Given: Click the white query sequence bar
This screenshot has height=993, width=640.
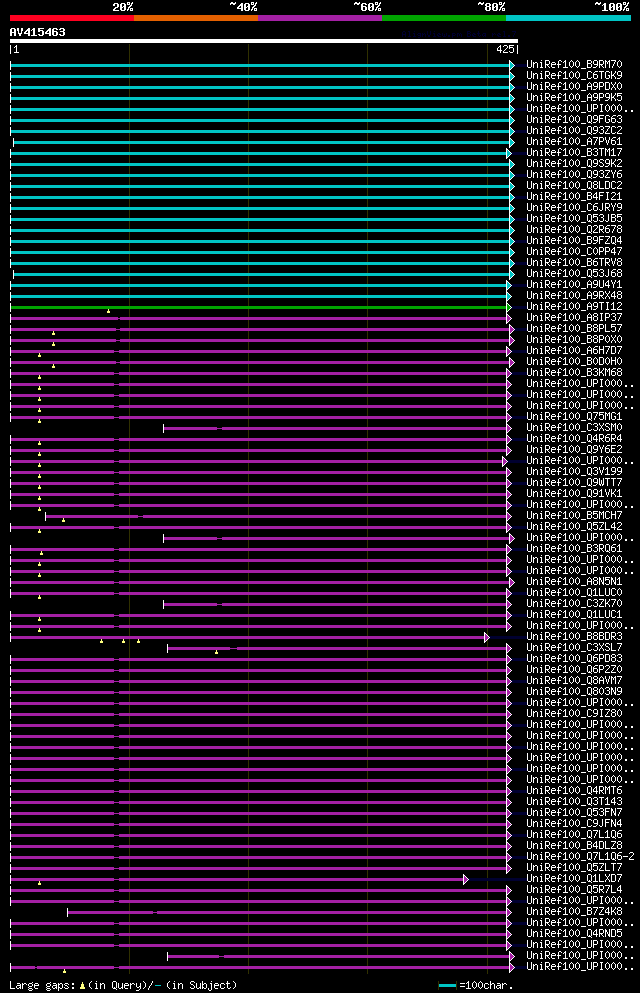Looking at the screenshot, I should [x=264, y=41].
